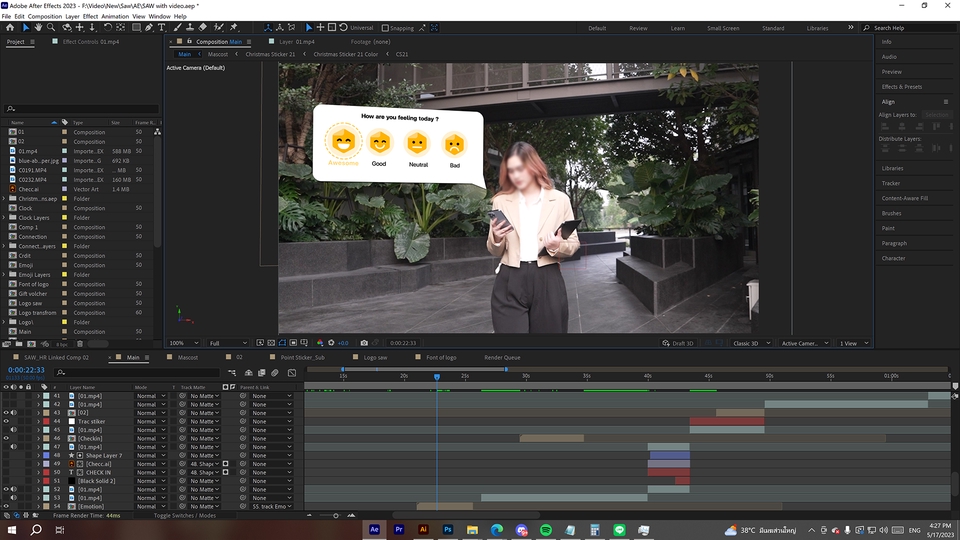Switch to the Learn workspace

[677, 28]
